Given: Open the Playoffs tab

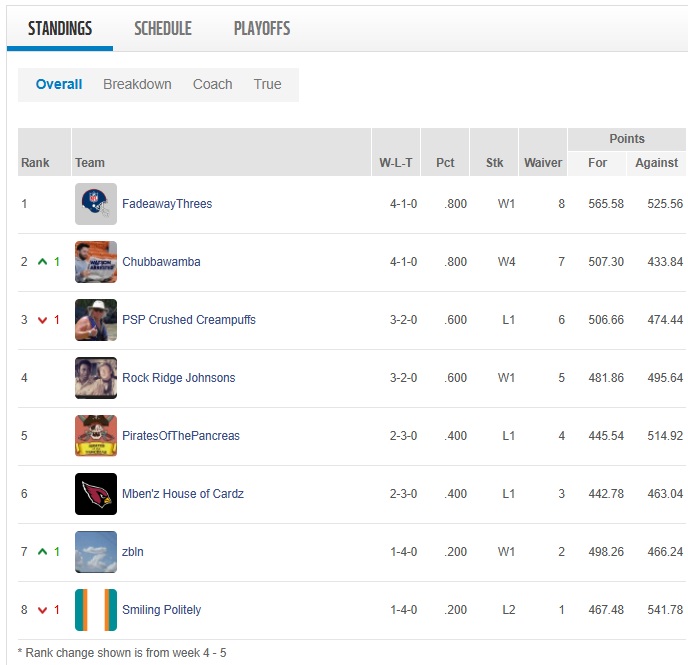Looking at the screenshot, I should [262, 29].
